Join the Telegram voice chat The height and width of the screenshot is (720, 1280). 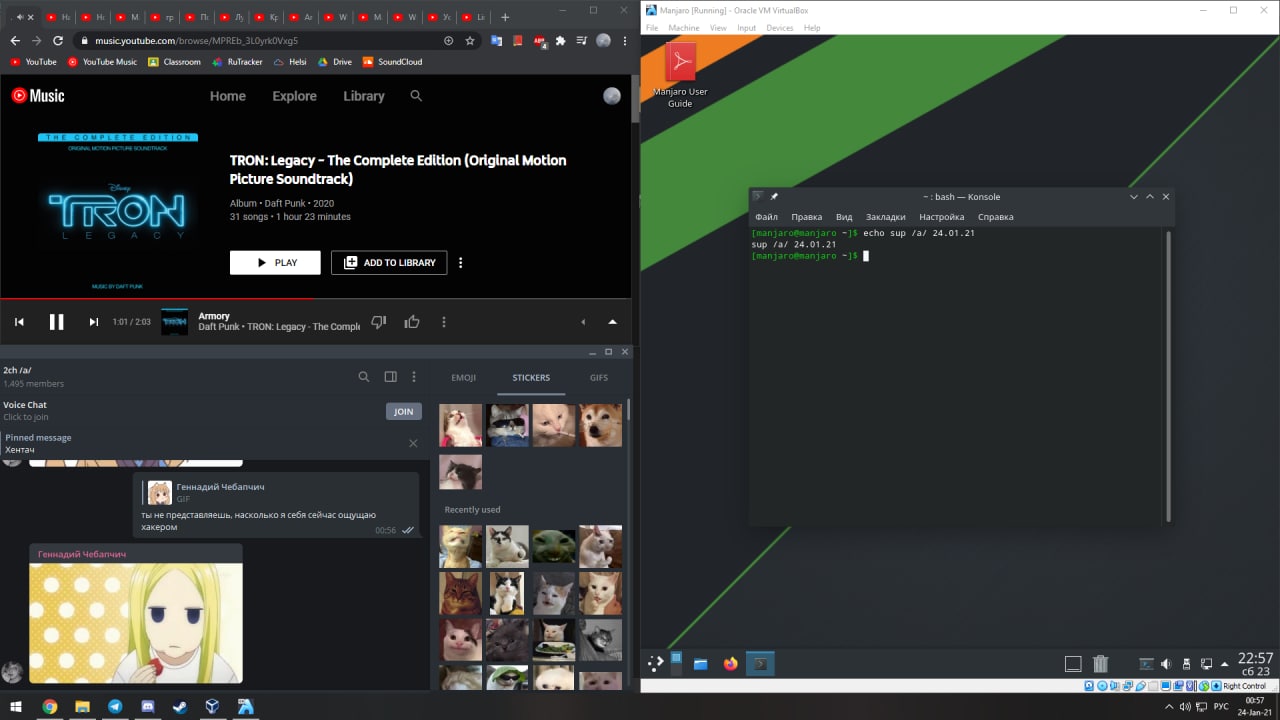coord(403,411)
